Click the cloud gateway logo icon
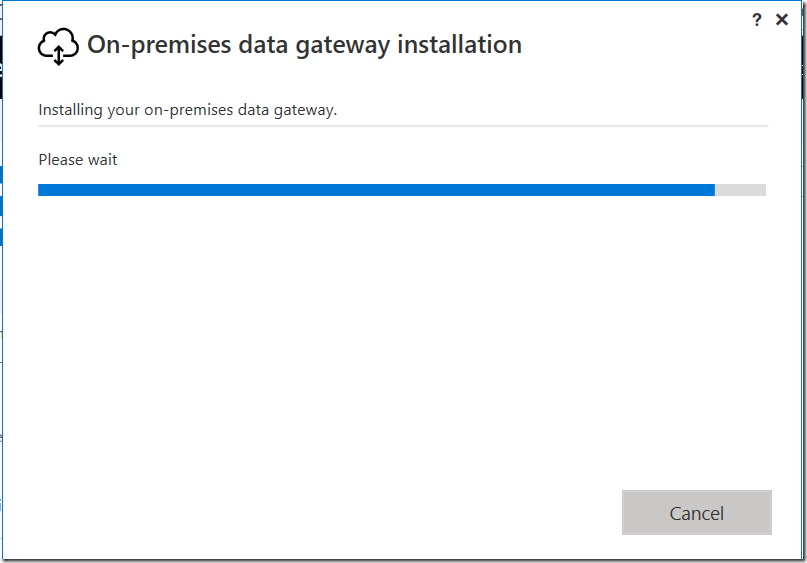Image resolution: width=807 pixels, height=563 pixels. coord(58,46)
